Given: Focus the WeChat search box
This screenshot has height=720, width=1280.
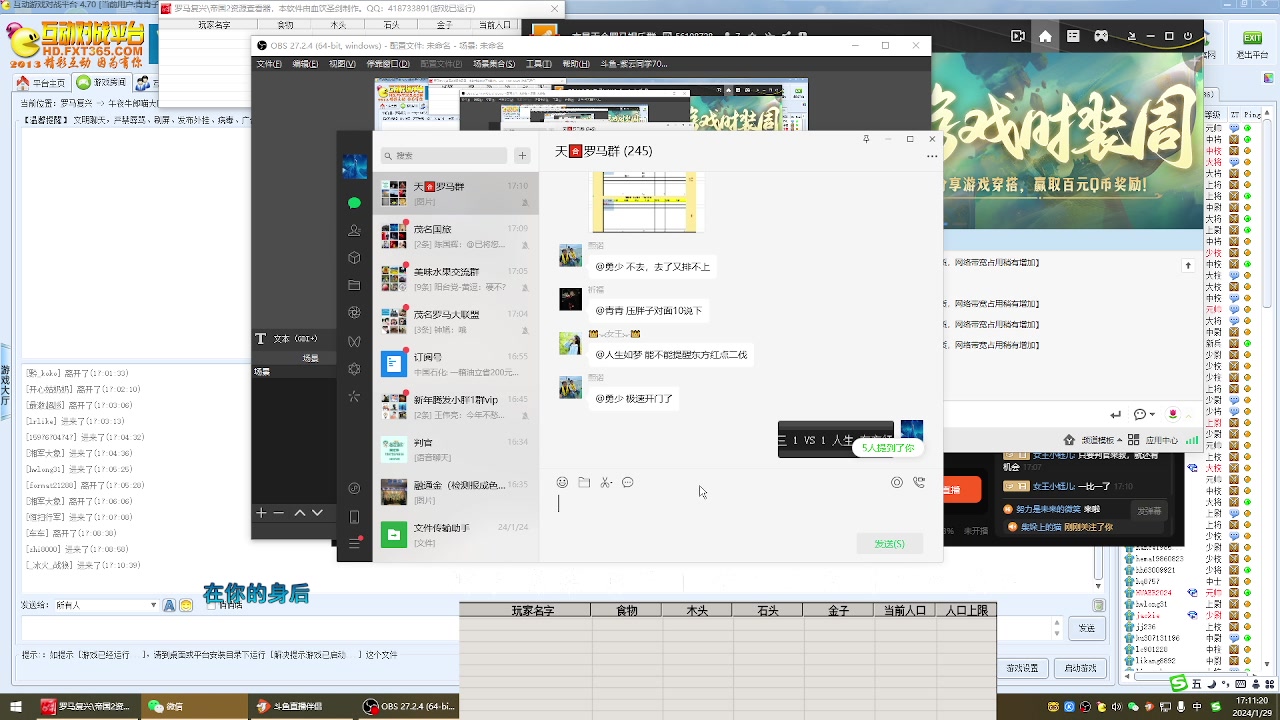Looking at the screenshot, I should pyautogui.click(x=445, y=156).
